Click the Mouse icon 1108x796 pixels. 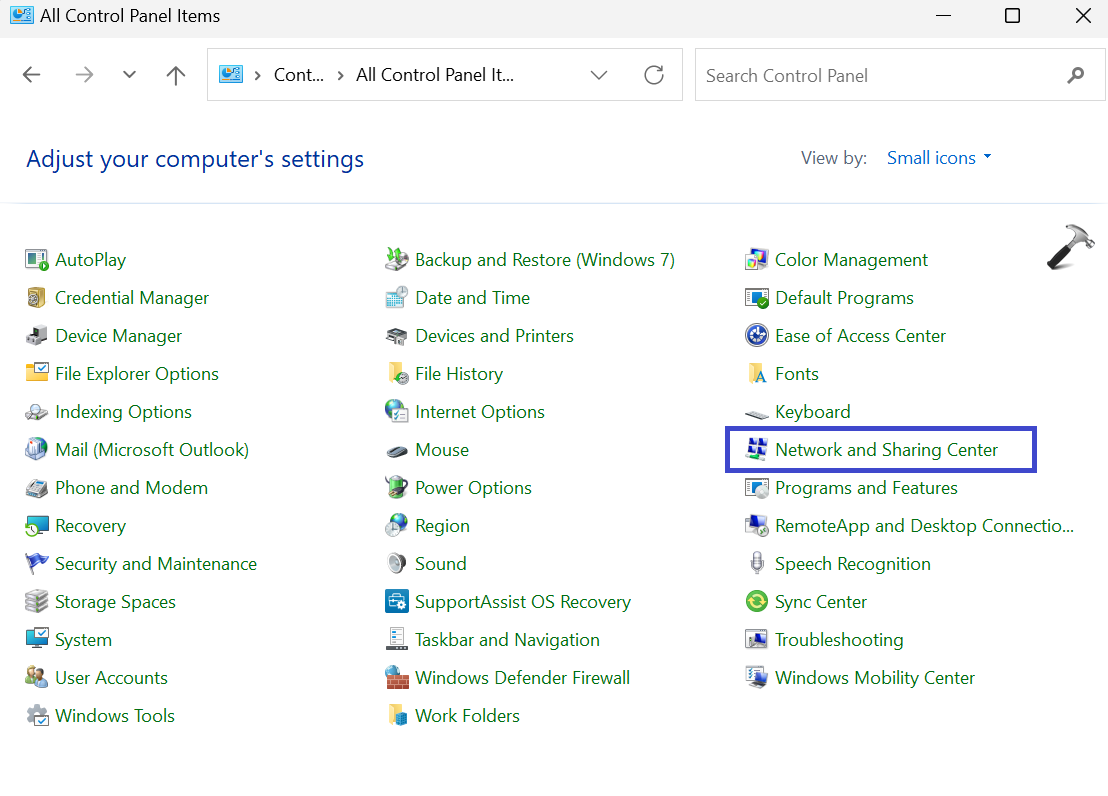[x=397, y=450]
